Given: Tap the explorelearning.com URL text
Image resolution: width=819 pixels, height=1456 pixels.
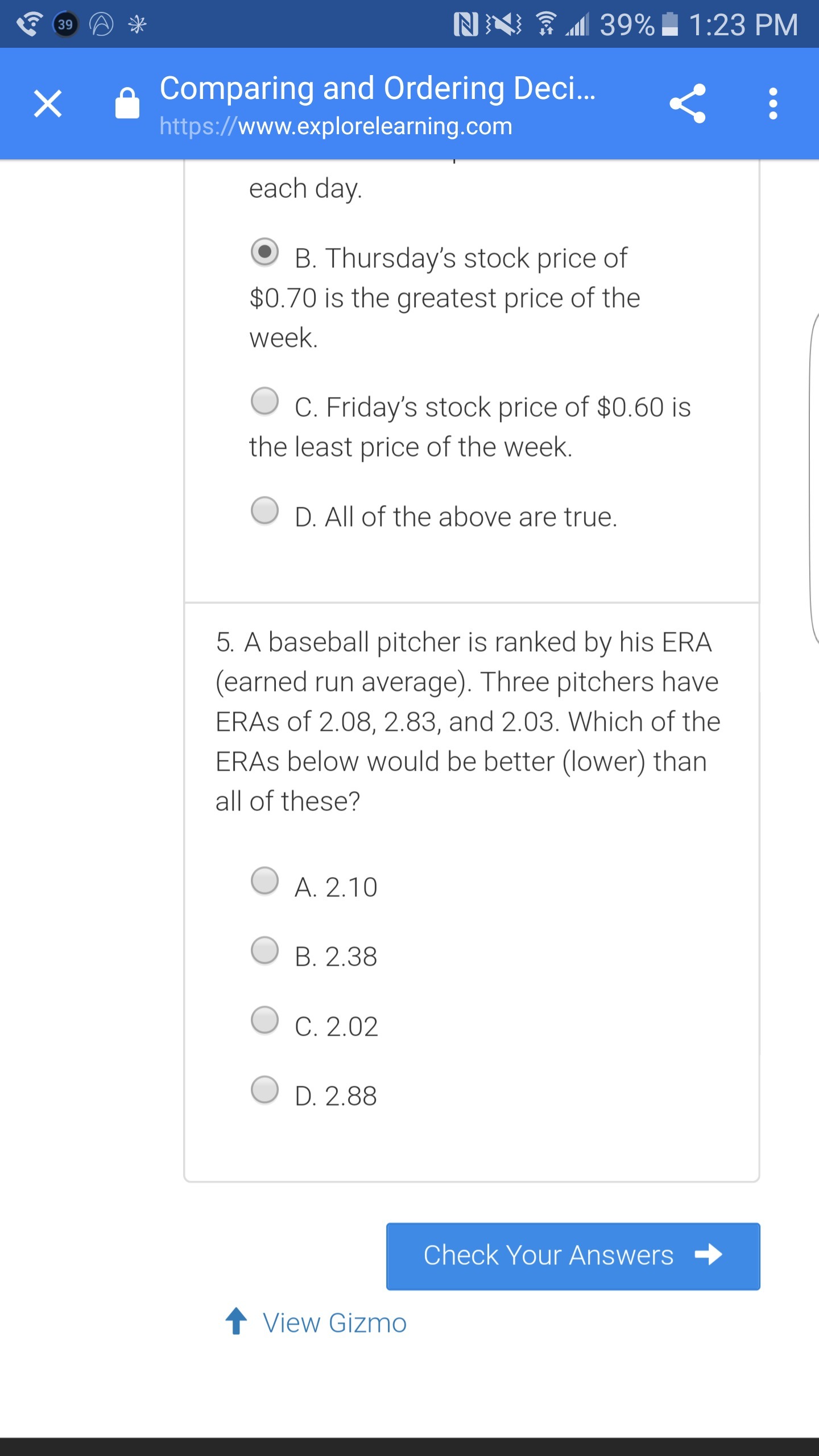Looking at the screenshot, I should (336, 126).
